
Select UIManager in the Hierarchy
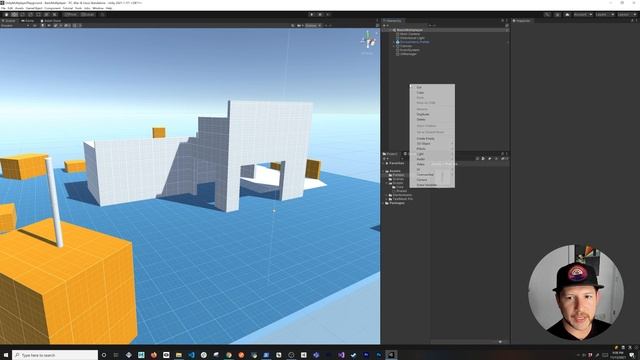[x=408, y=54]
